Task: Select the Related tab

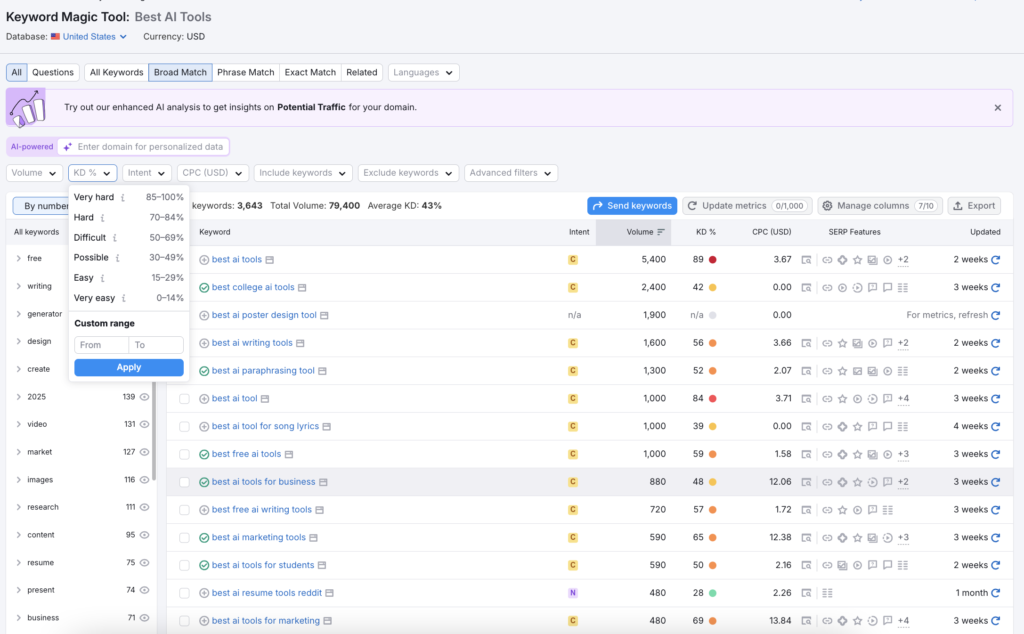Action: click(362, 72)
